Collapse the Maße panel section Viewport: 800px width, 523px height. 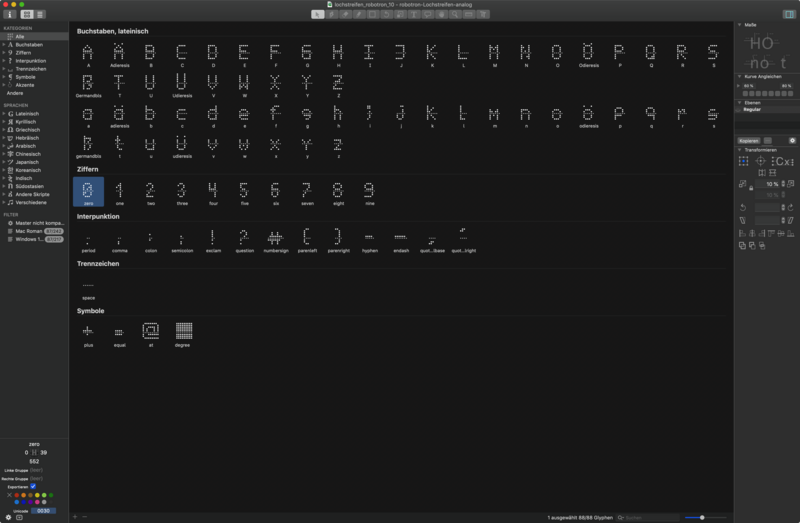pos(739,24)
